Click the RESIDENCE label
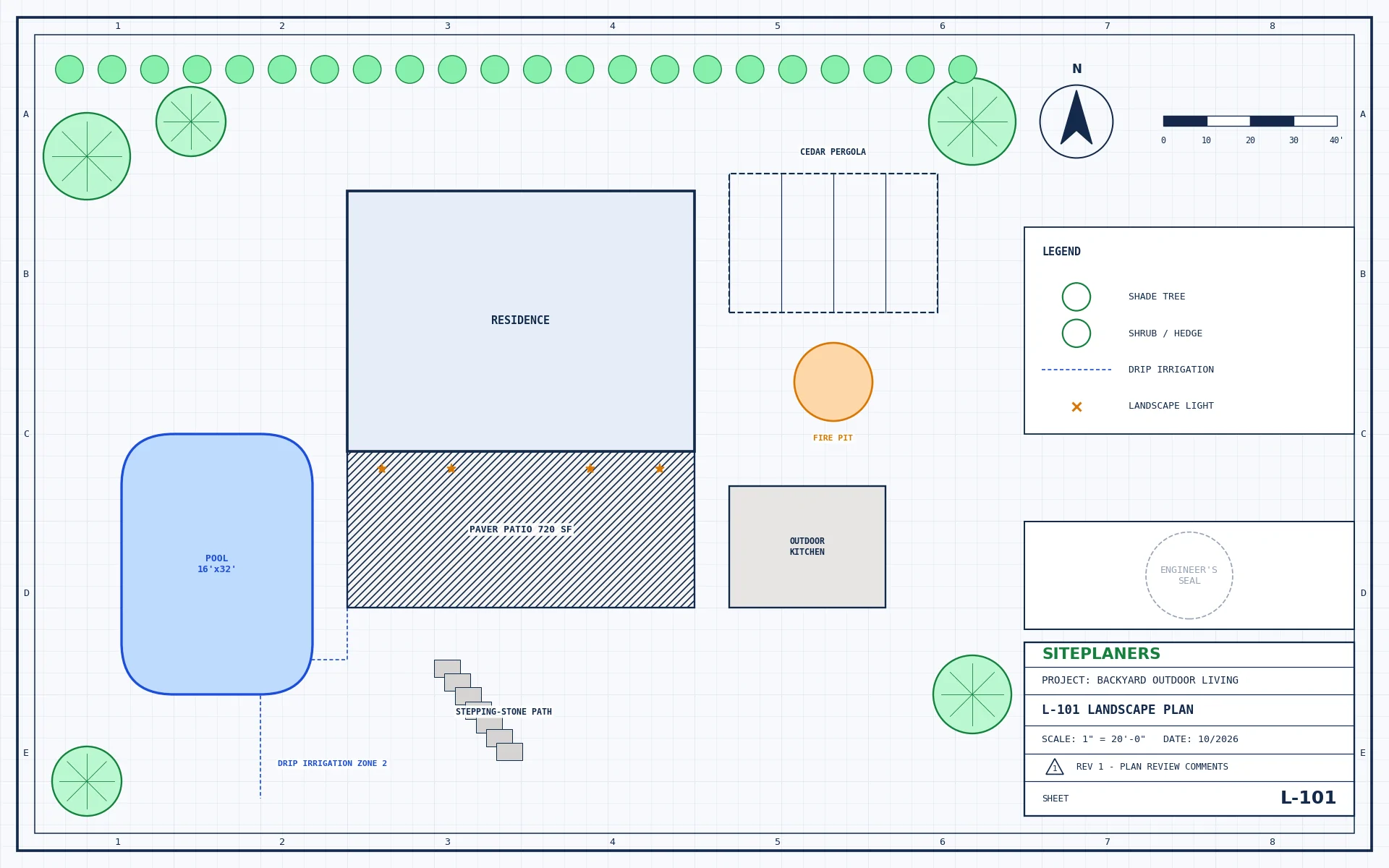Viewport: 1389px width, 868px height. pyautogui.click(x=520, y=320)
